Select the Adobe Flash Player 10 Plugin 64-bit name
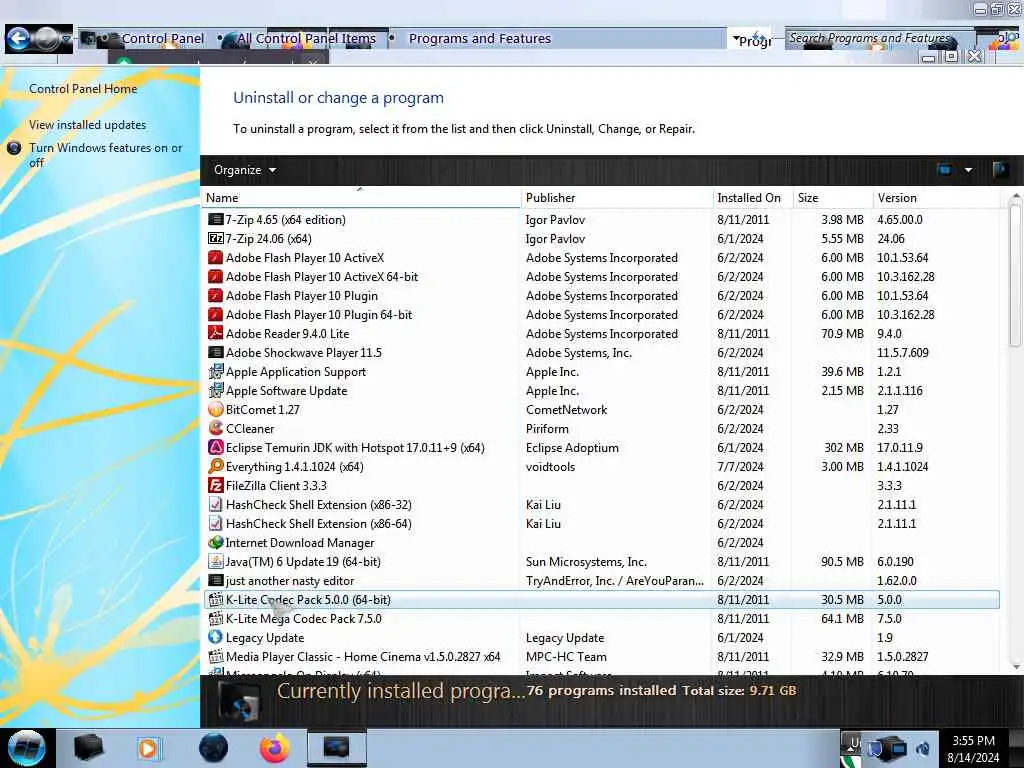 point(319,314)
